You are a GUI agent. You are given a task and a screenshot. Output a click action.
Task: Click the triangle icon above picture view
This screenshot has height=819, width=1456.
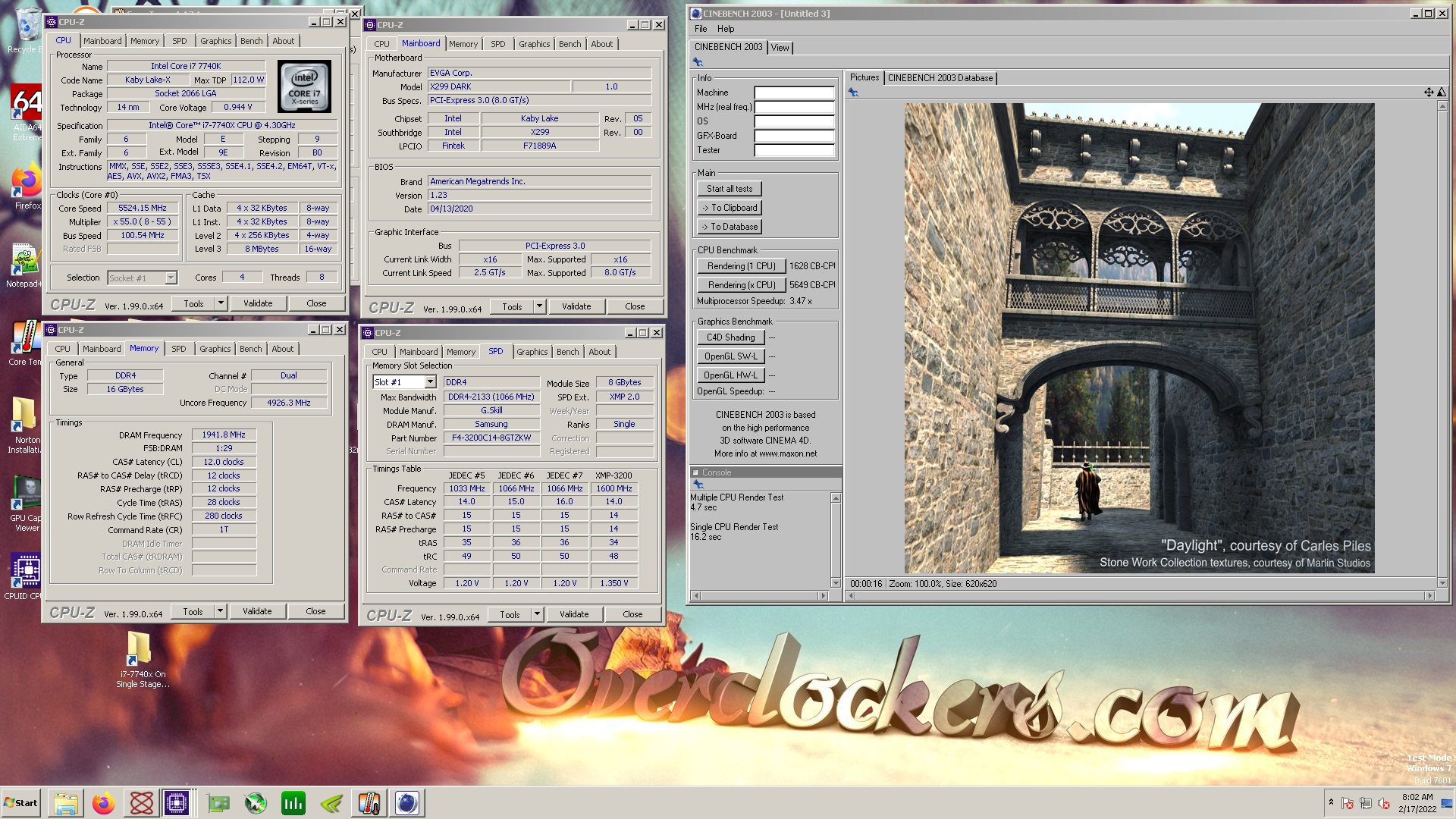pos(1442,93)
